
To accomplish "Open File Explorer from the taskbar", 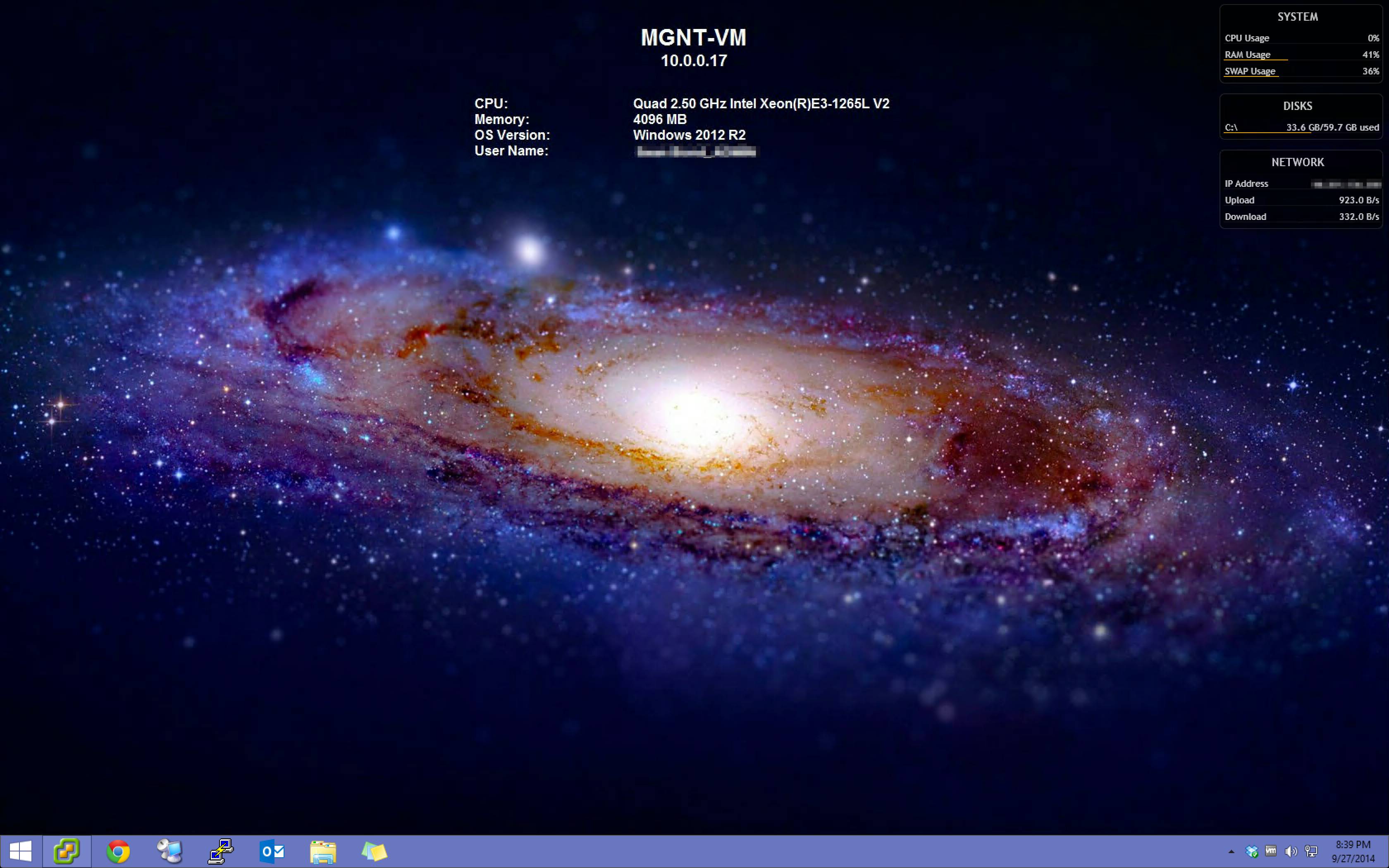I will (323, 851).
